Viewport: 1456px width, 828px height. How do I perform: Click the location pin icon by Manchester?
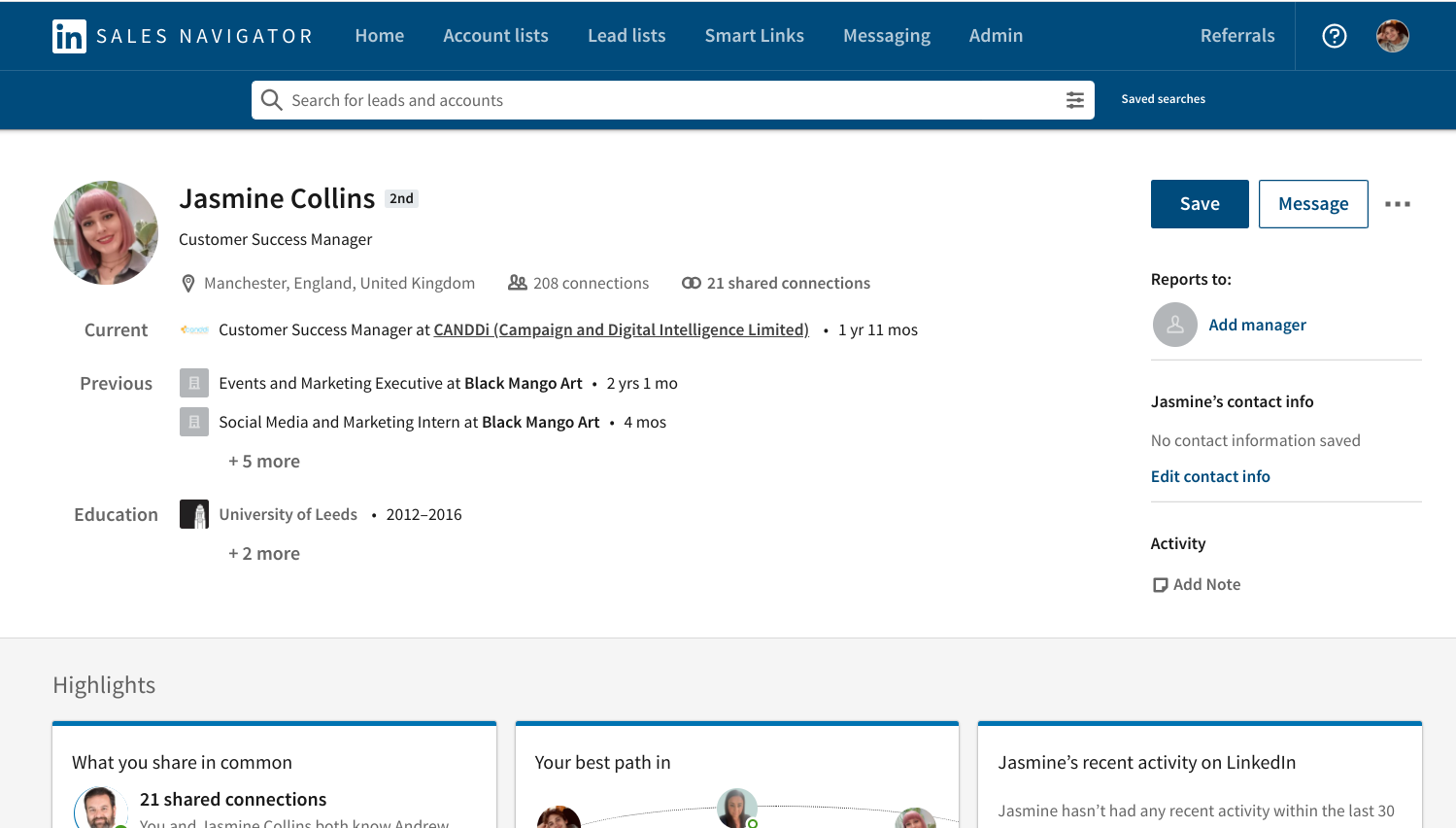(188, 284)
